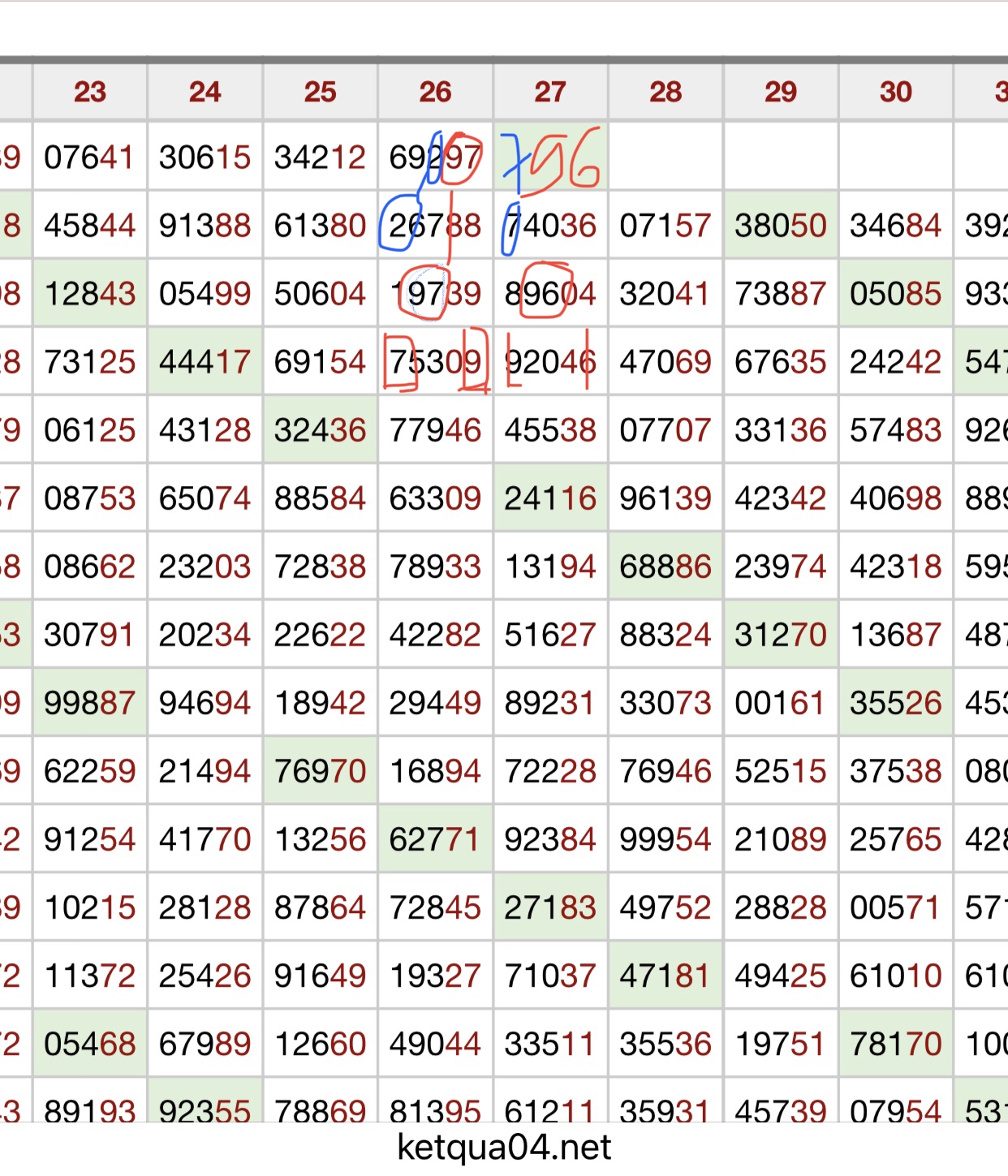Click the column header 24

(205, 92)
